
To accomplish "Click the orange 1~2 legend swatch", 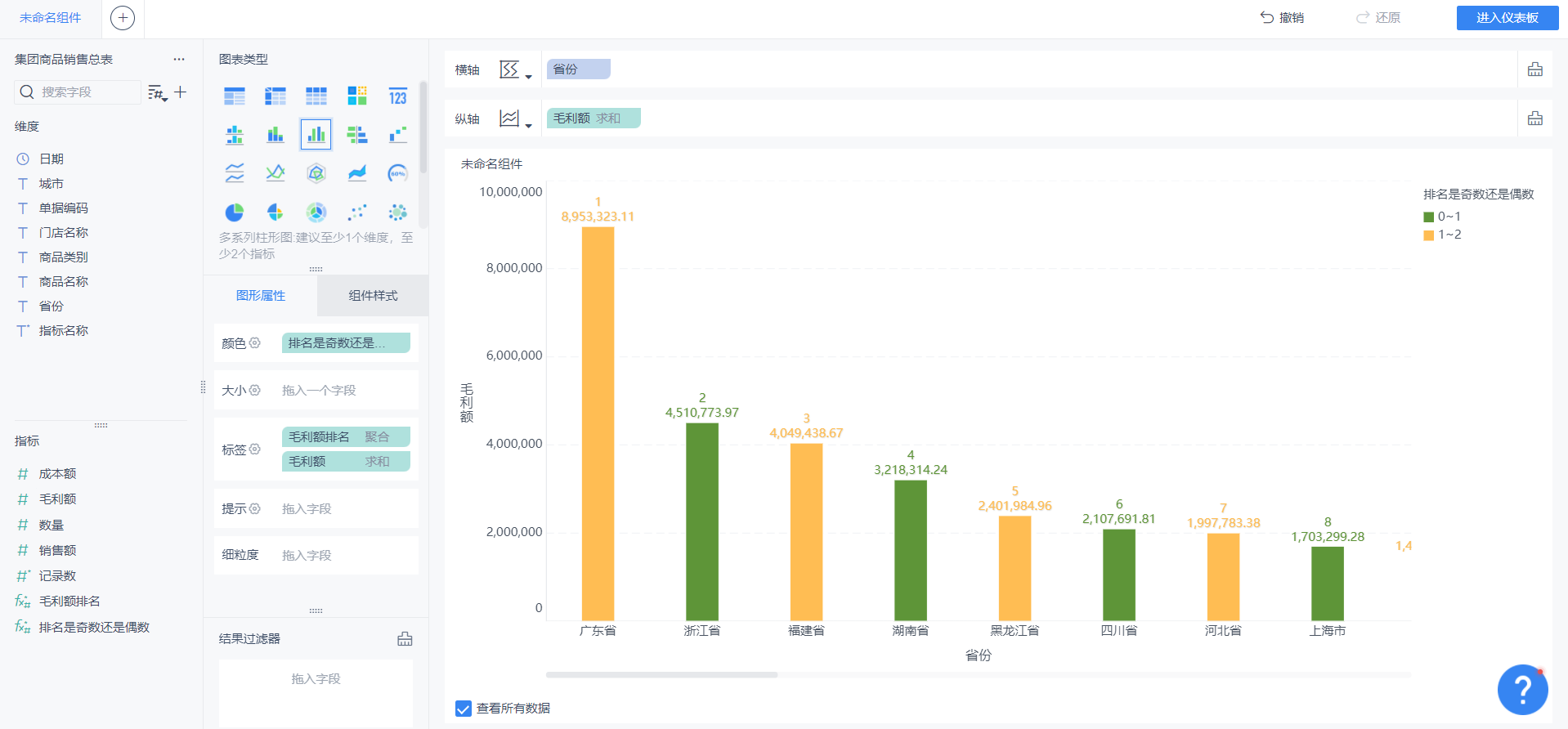I will (1429, 235).
